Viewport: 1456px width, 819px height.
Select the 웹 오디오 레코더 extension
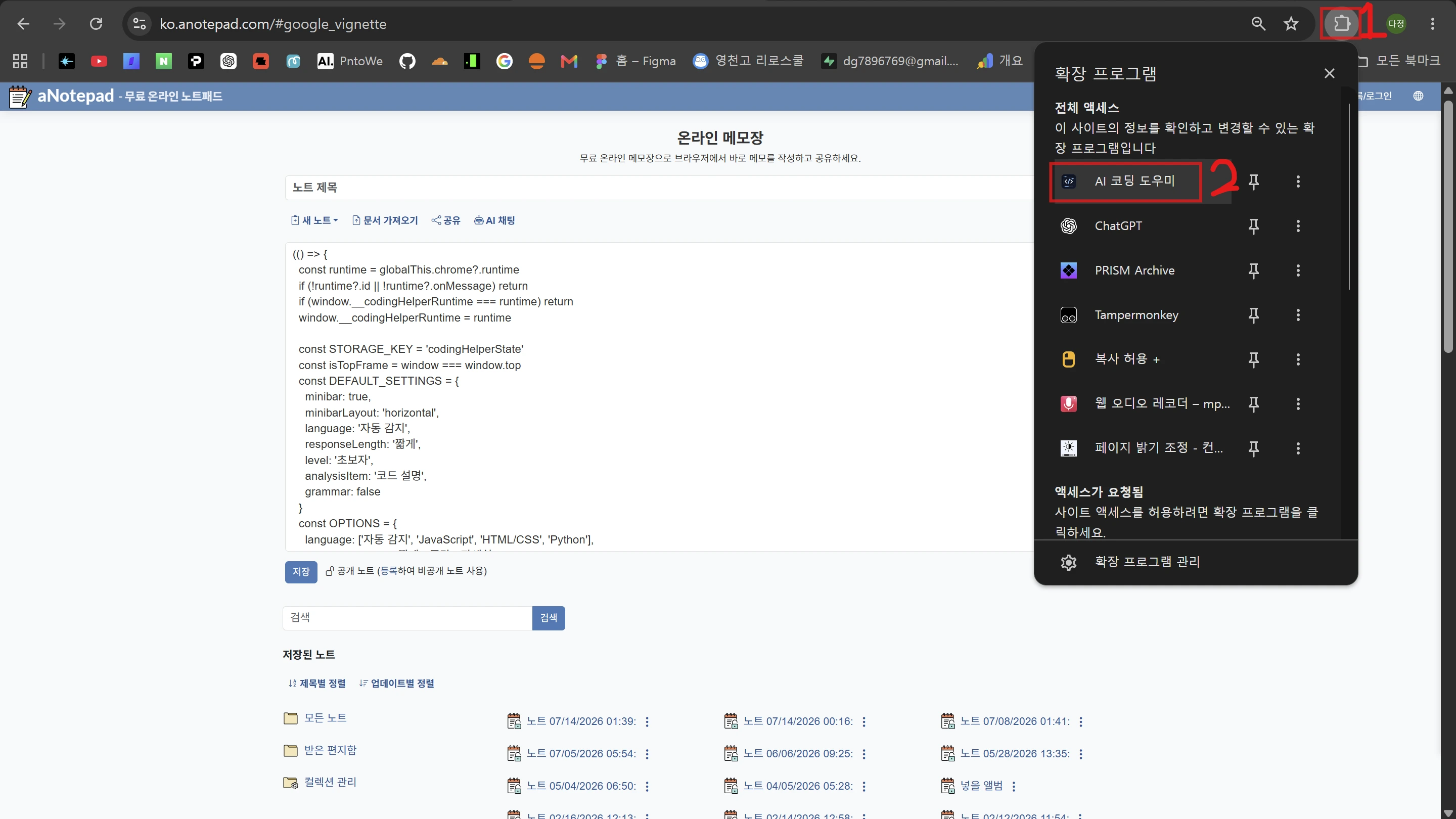pyautogui.click(x=1141, y=404)
